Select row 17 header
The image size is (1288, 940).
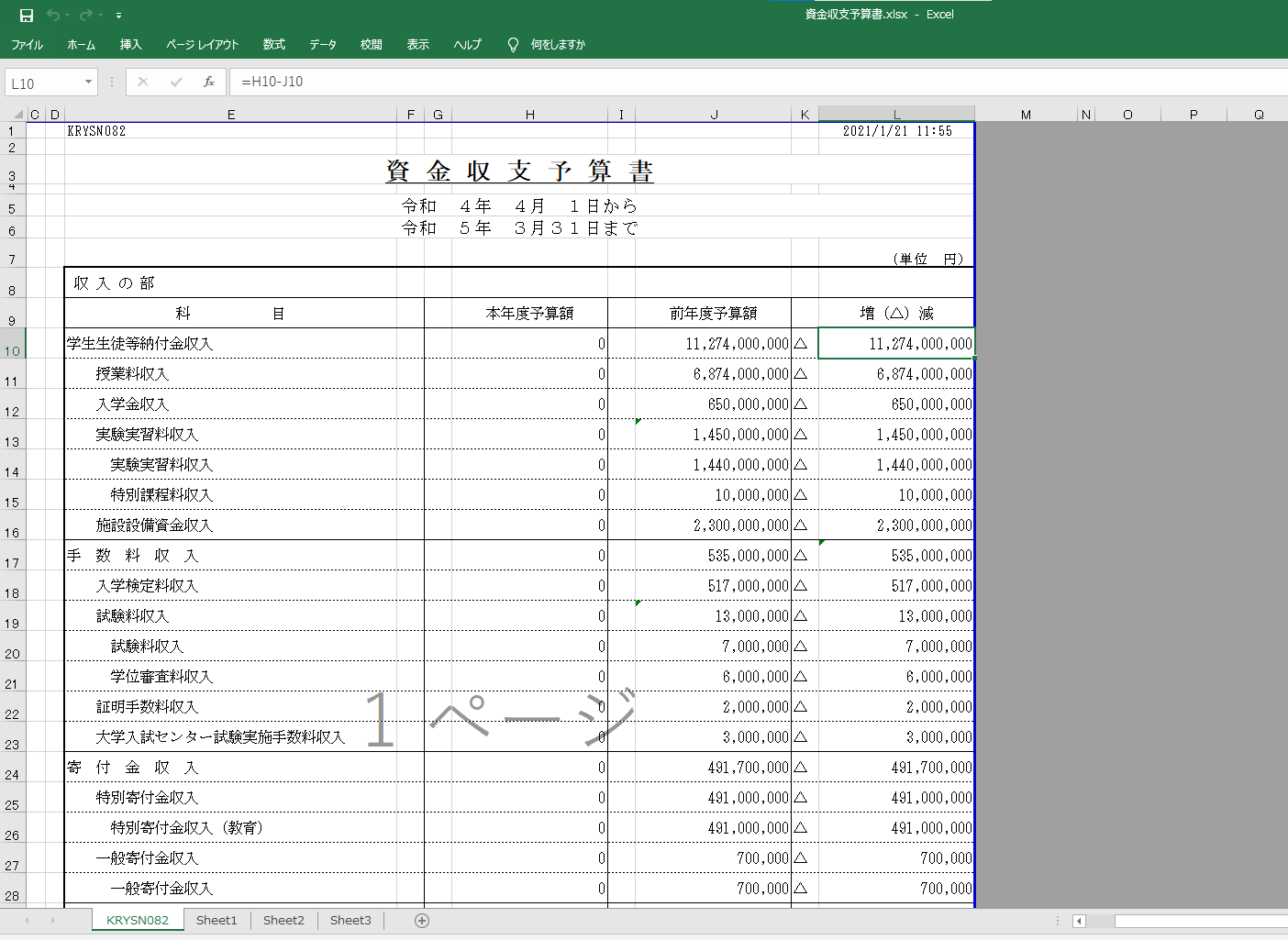[13, 558]
